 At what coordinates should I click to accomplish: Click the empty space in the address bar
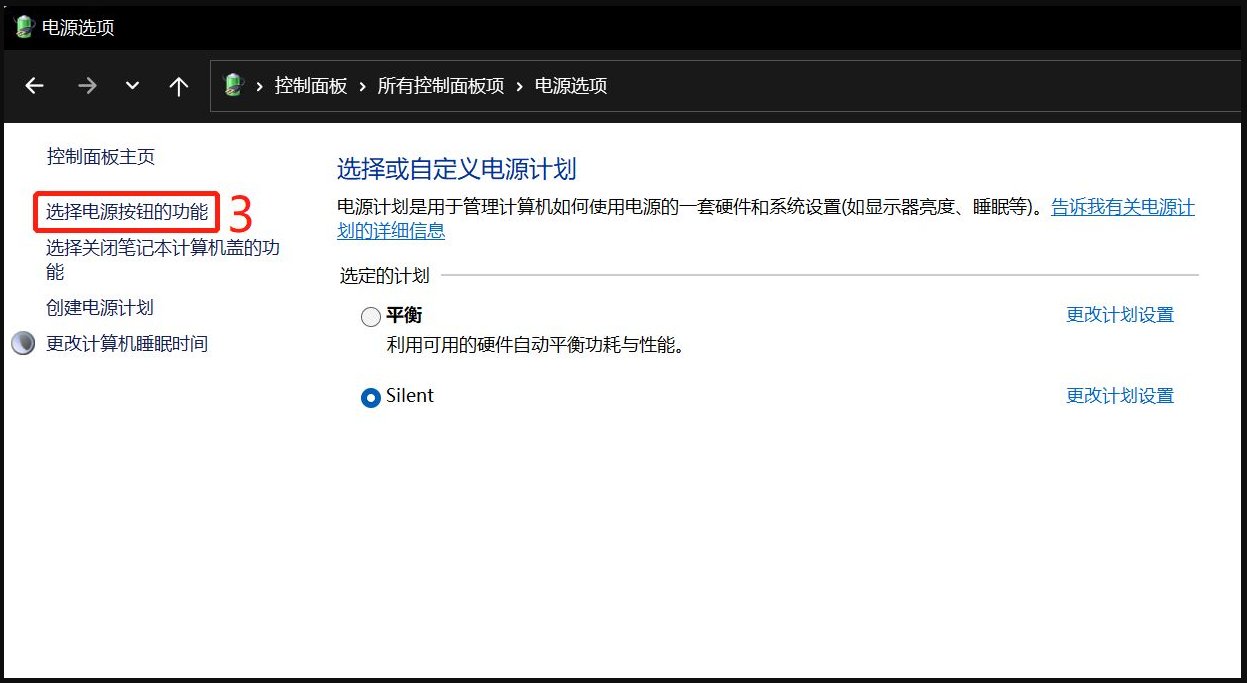pos(850,86)
